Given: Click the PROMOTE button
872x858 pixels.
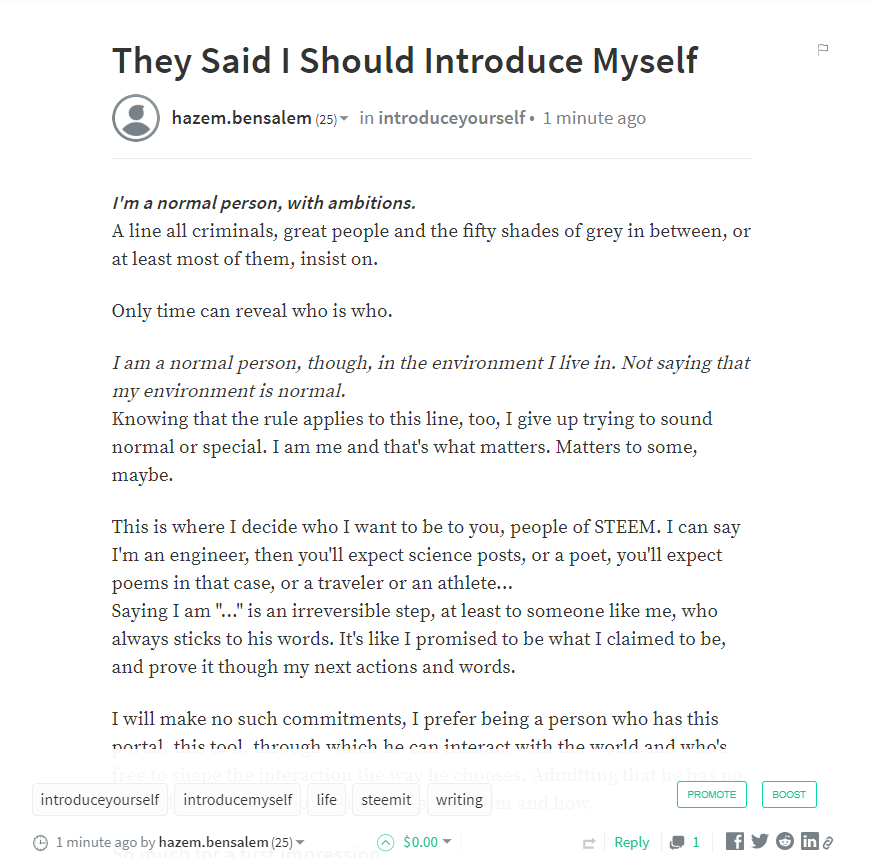Looking at the screenshot, I should (712, 794).
